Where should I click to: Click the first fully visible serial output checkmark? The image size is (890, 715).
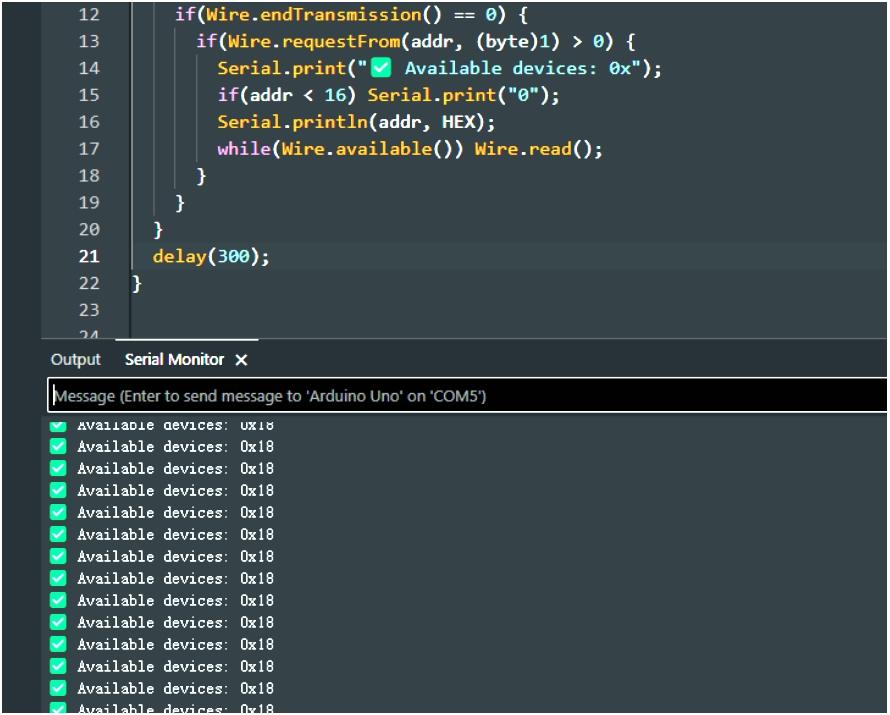click(x=58, y=447)
